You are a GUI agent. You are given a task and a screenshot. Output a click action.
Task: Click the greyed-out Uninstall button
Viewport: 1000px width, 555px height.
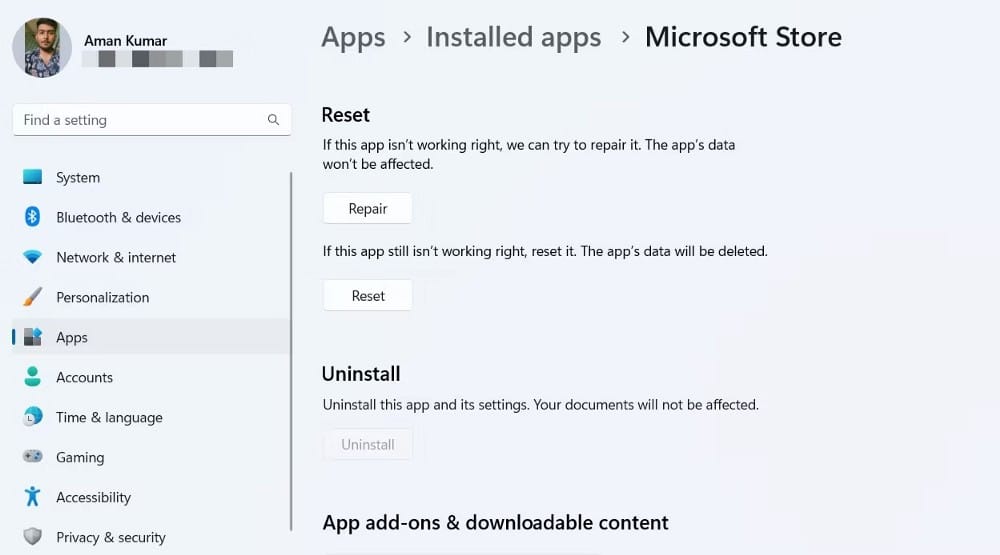pyautogui.click(x=367, y=445)
